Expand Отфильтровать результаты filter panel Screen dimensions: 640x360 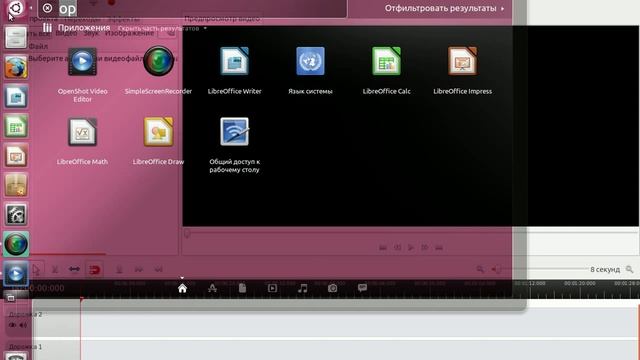tap(444, 8)
